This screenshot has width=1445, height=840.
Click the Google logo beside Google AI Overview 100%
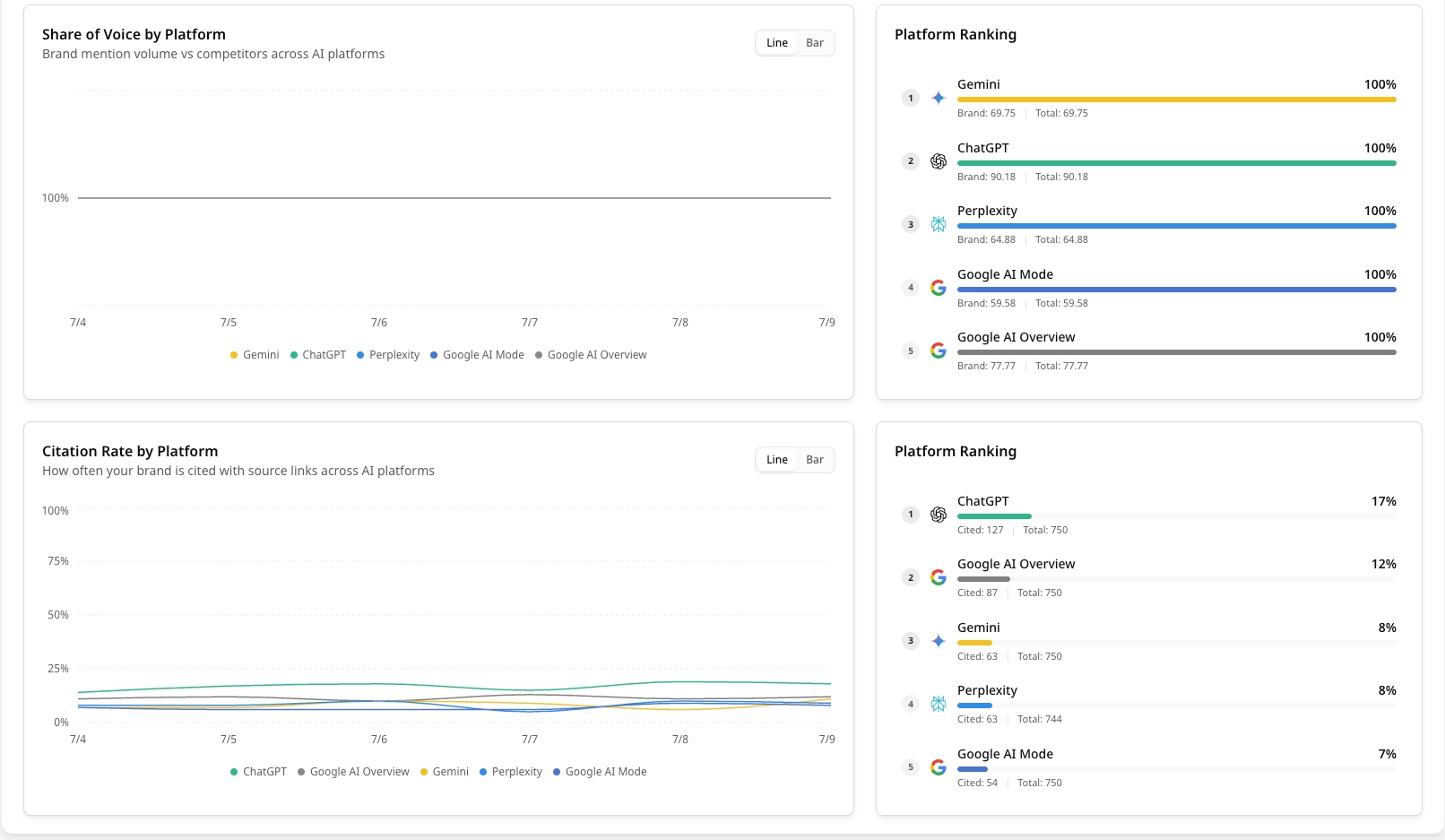click(x=939, y=351)
